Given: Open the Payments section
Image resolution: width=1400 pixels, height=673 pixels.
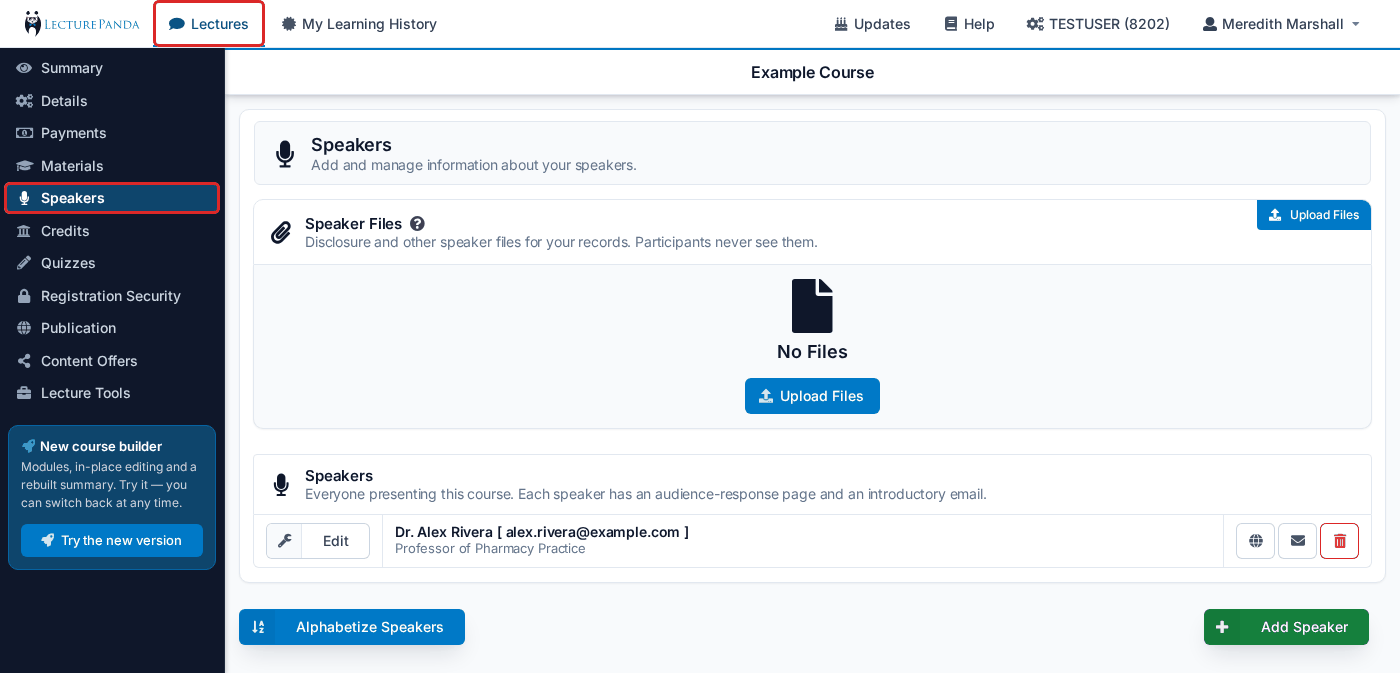Looking at the screenshot, I should point(112,133).
